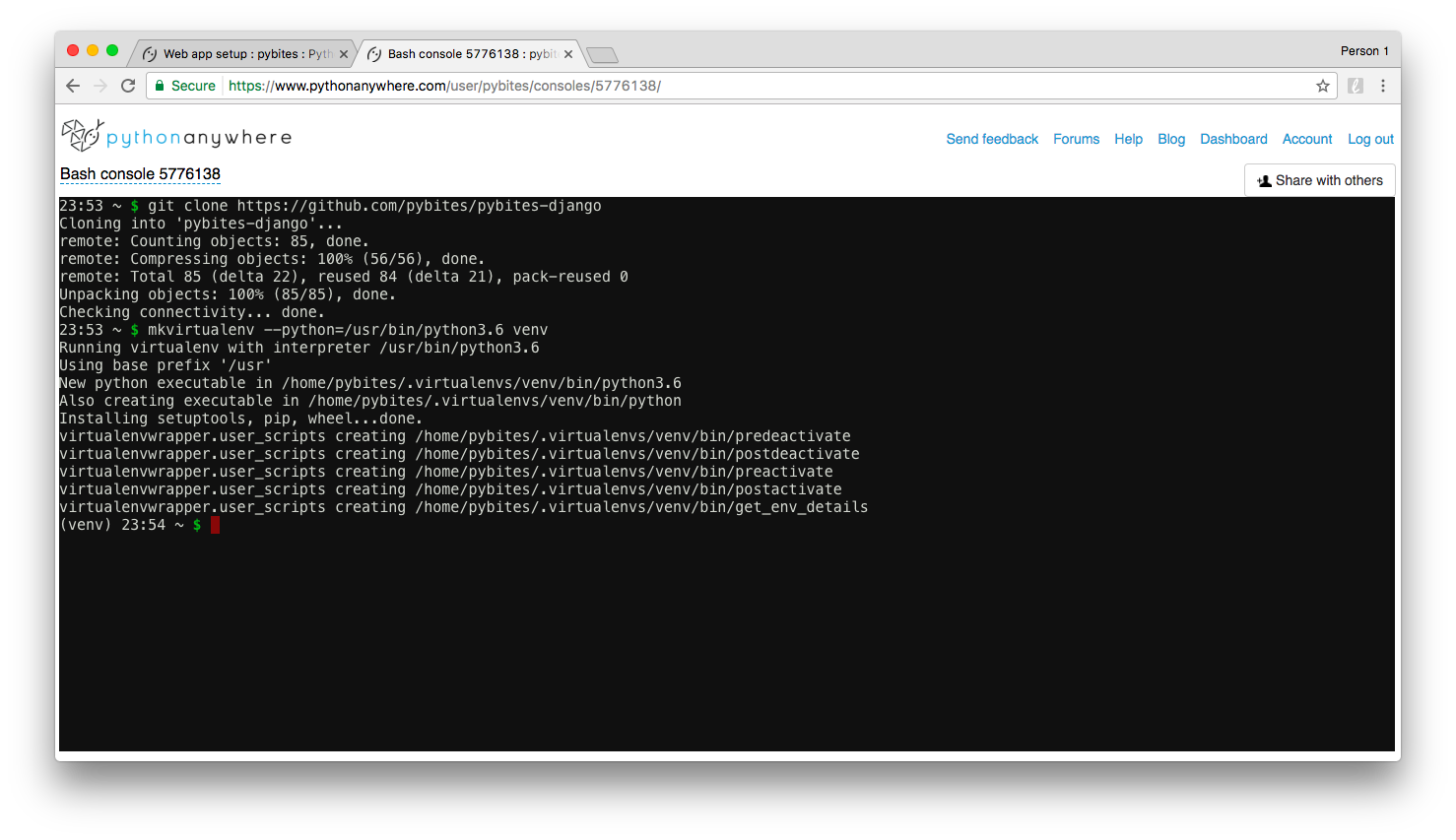1456x840 pixels.
Task: Click inside the browser address bar
Action: [690, 86]
